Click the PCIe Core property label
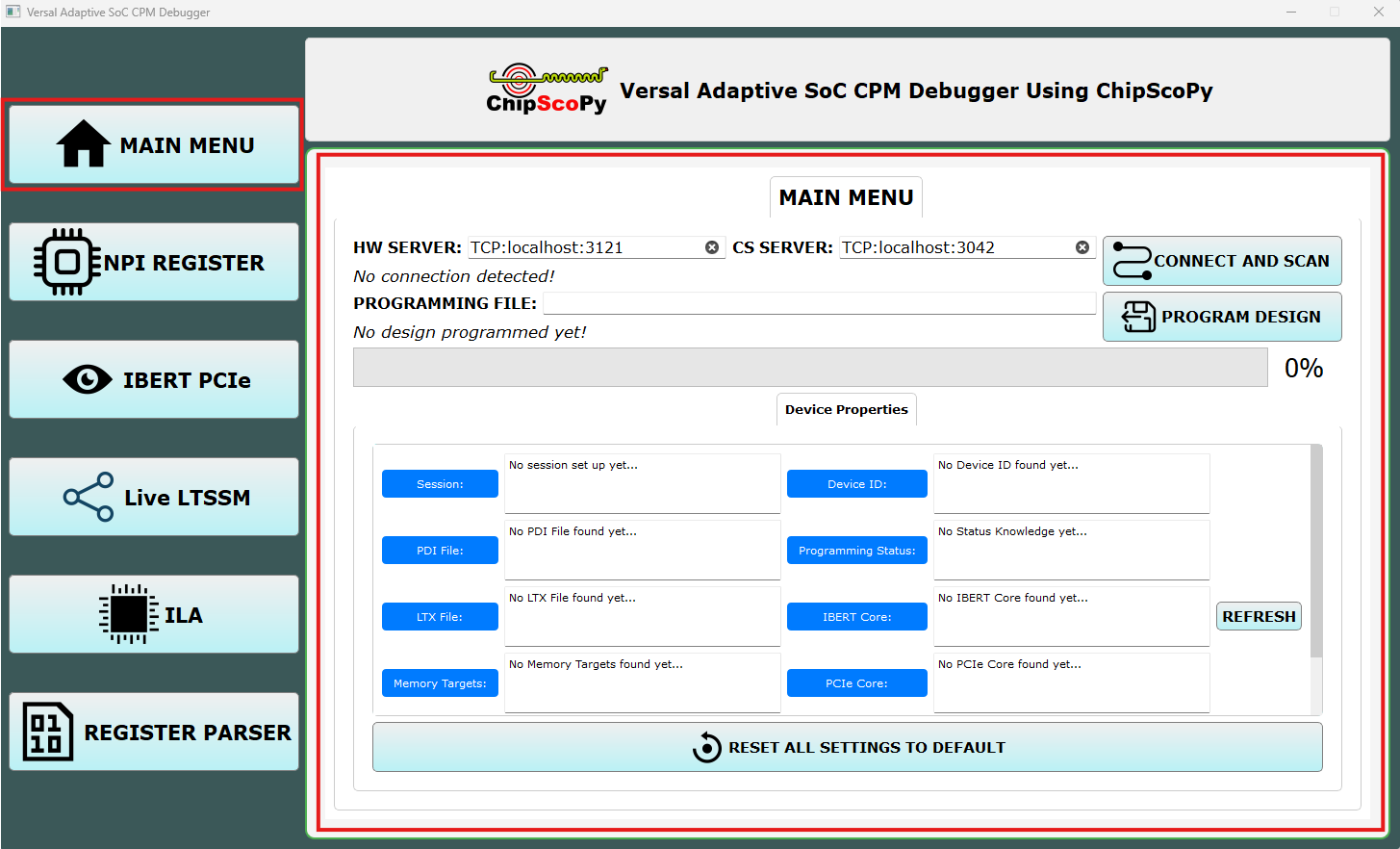Image resolution: width=1400 pixels, height=849 pixels. click(x=856, y=682)
